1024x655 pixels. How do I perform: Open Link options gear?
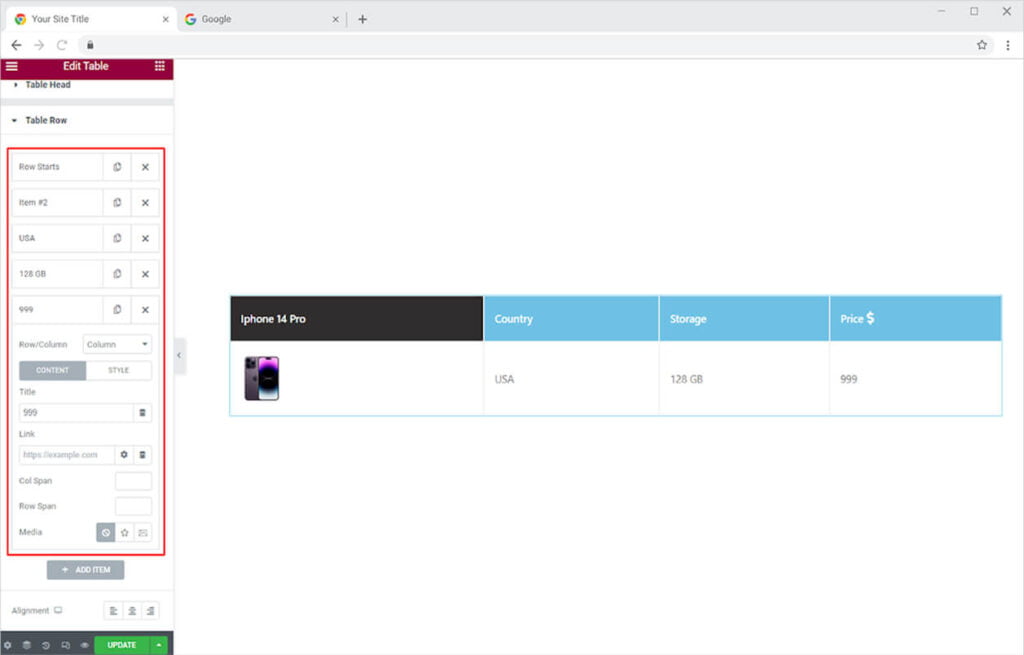point(124,455)
